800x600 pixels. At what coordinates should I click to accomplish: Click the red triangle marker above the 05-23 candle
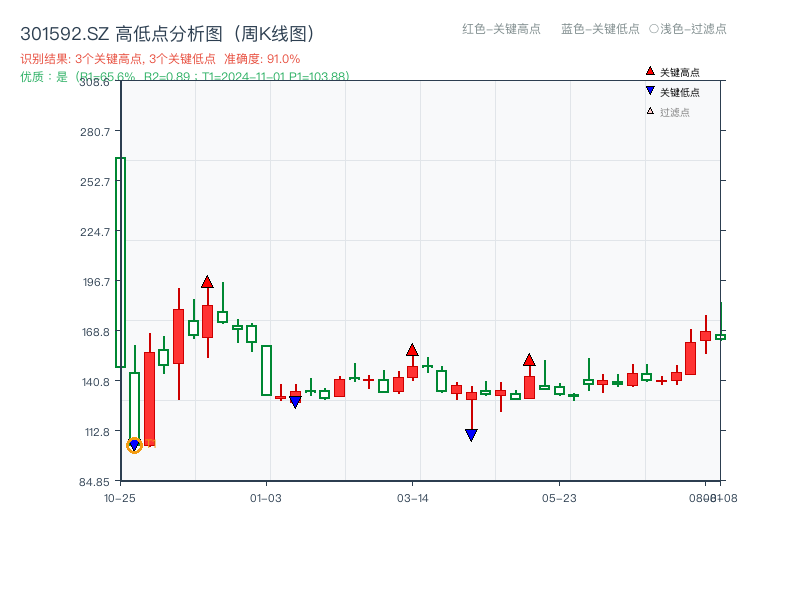[x=528, y=358]
